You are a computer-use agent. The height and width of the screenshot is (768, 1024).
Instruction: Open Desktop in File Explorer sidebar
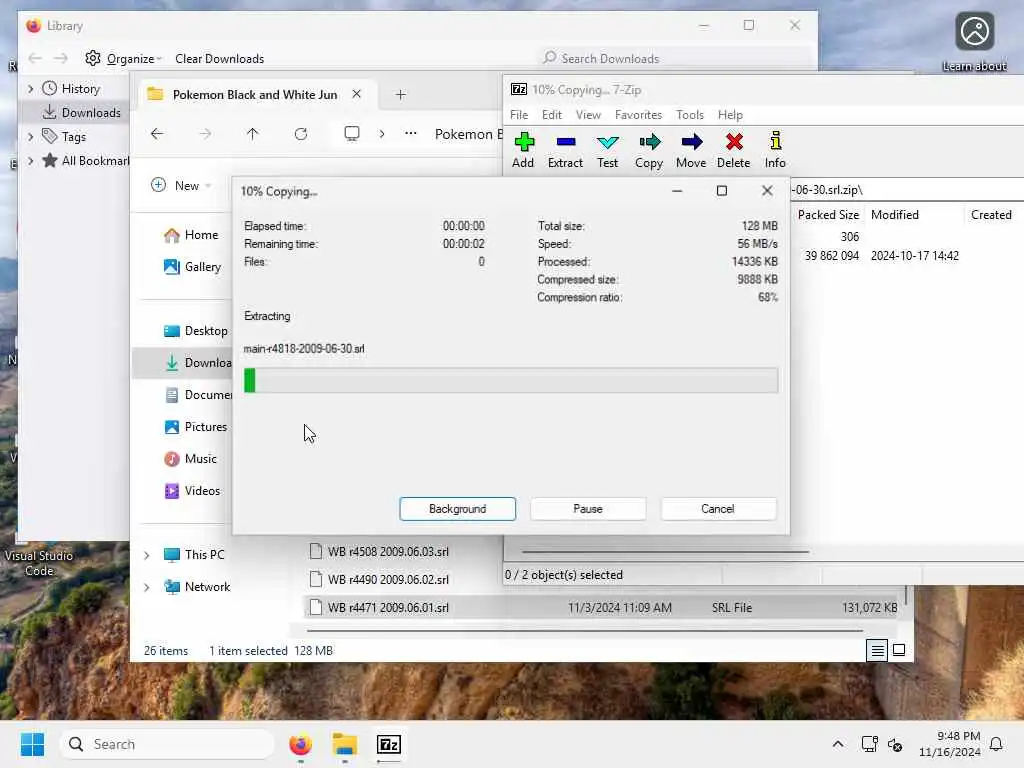[x=196, y=331]
